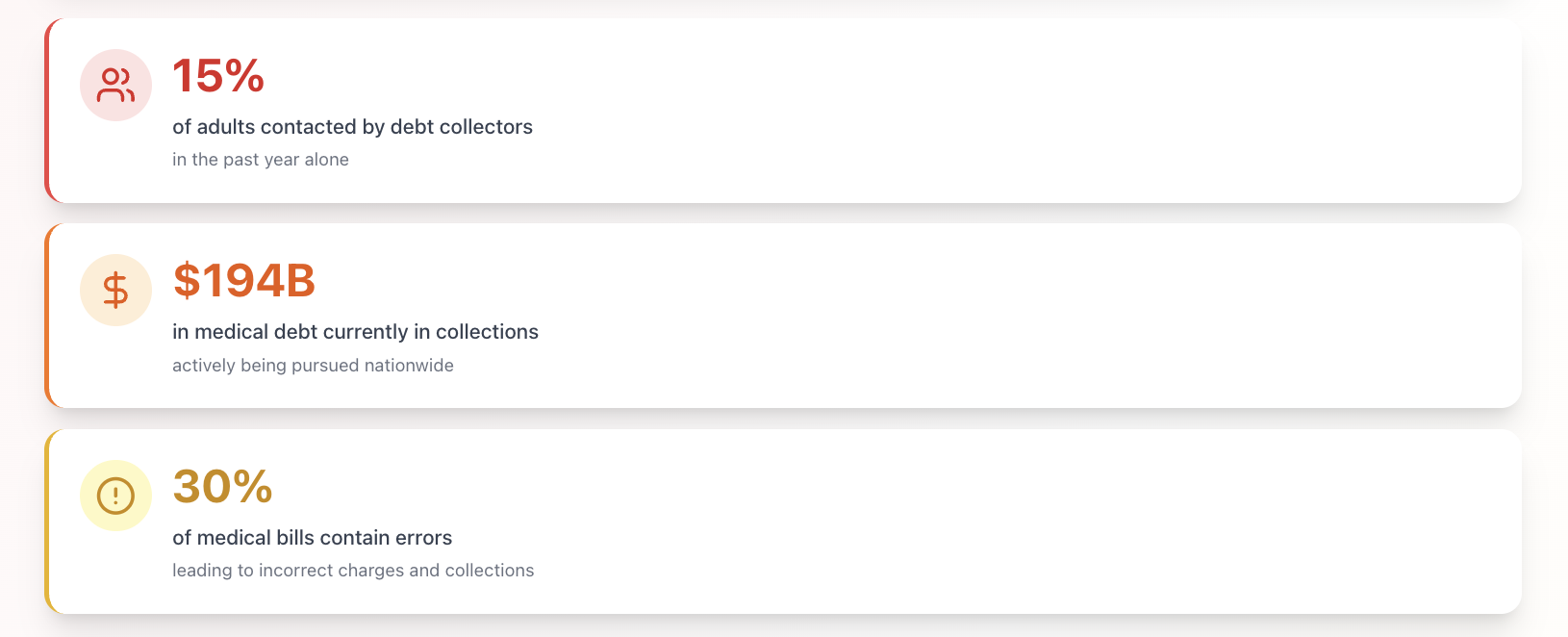Click "in medical debt currently in collections" text
Screen dimensions: 1568x637
(355, 332)
